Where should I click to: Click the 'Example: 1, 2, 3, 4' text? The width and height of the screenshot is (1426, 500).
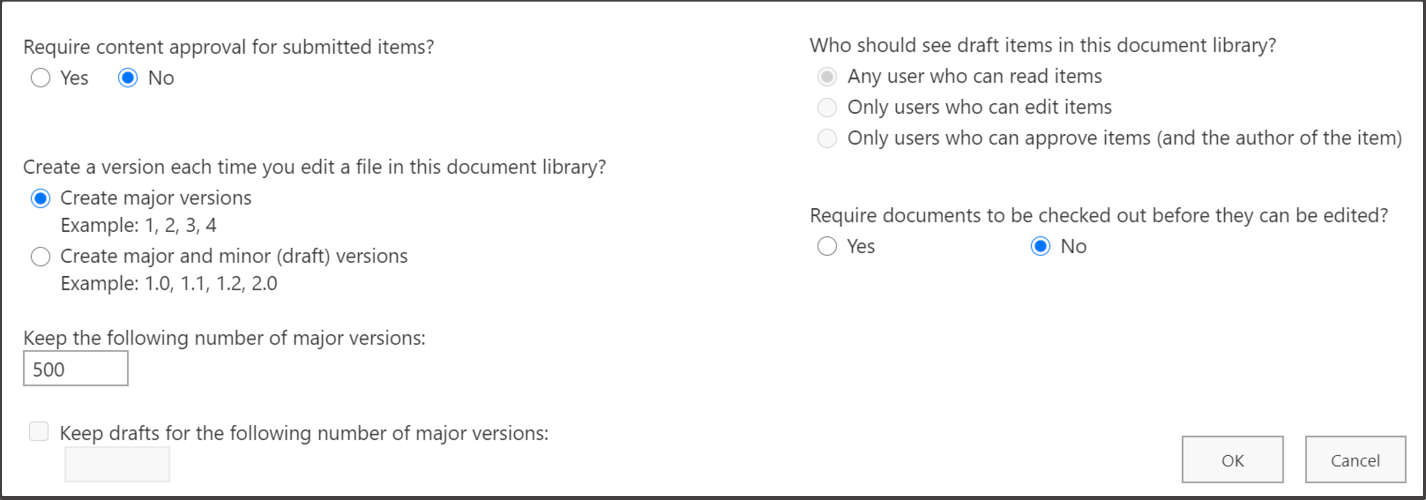(139, 225)
